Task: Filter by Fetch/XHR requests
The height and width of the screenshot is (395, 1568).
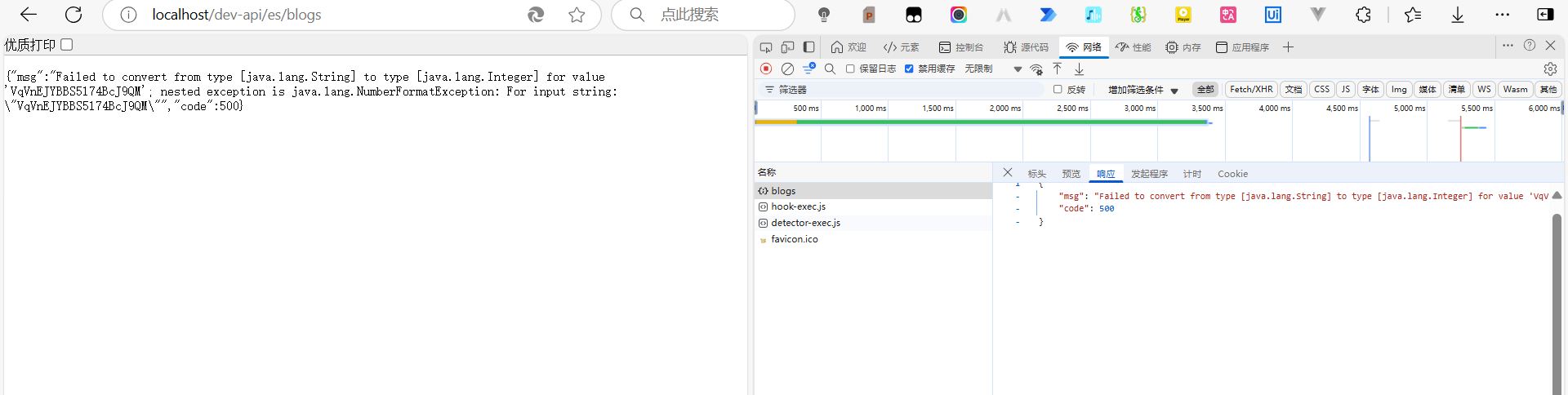Action: (x=1251, y=90)
